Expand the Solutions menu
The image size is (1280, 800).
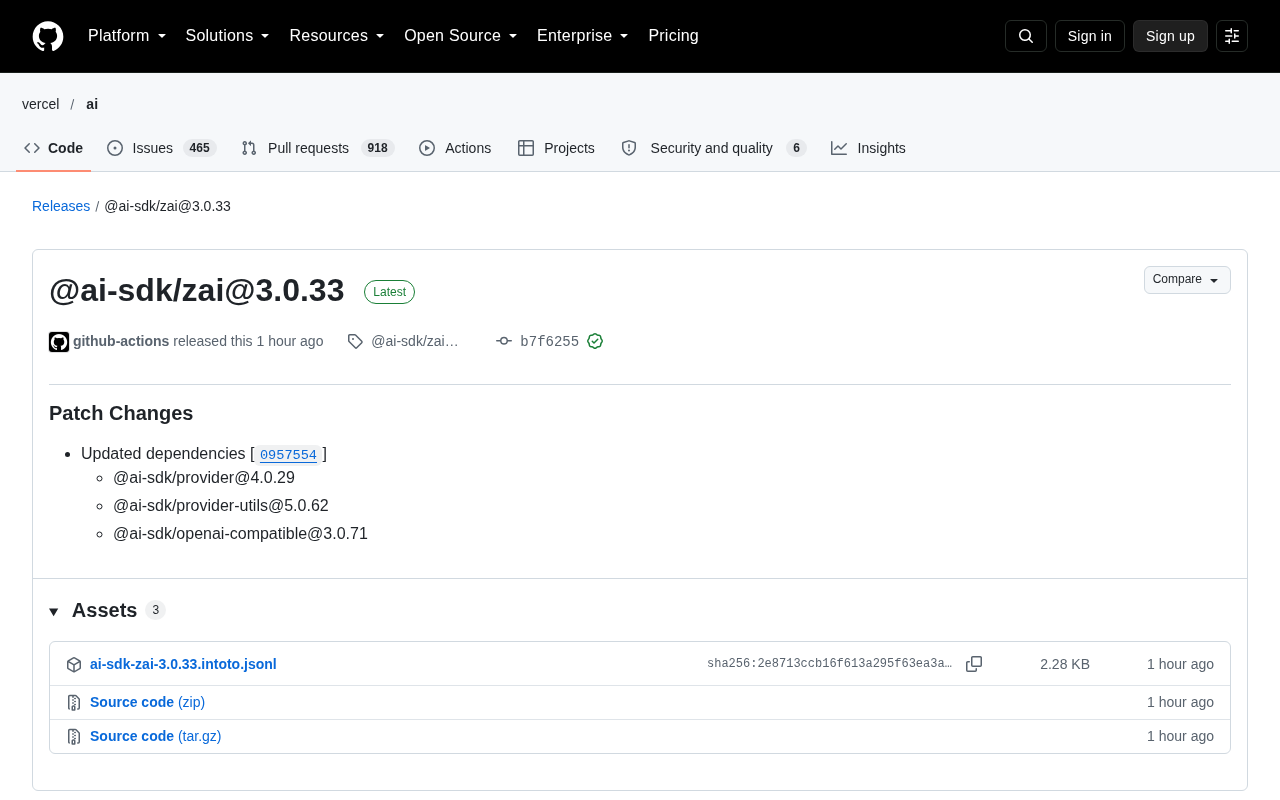(x=228, y=36)
